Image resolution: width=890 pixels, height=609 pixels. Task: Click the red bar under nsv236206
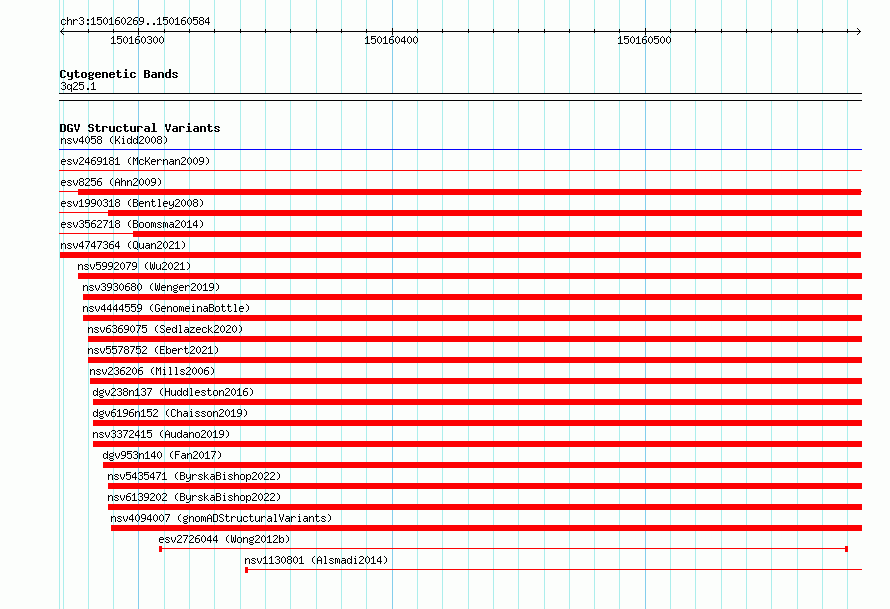(476, 381)
